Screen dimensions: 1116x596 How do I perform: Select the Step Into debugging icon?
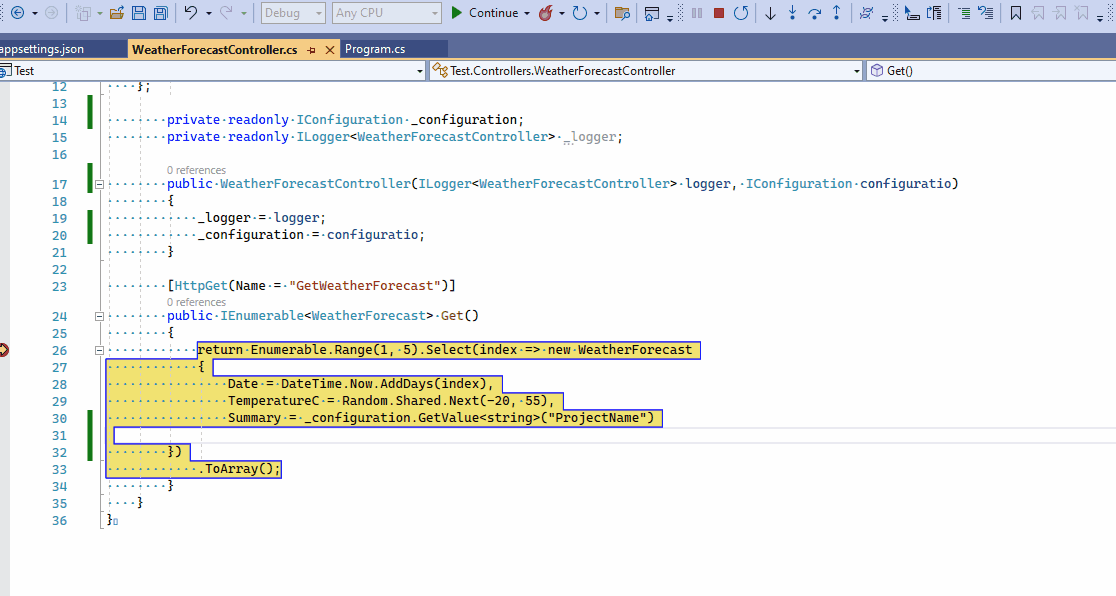click(x=793, y=13)
